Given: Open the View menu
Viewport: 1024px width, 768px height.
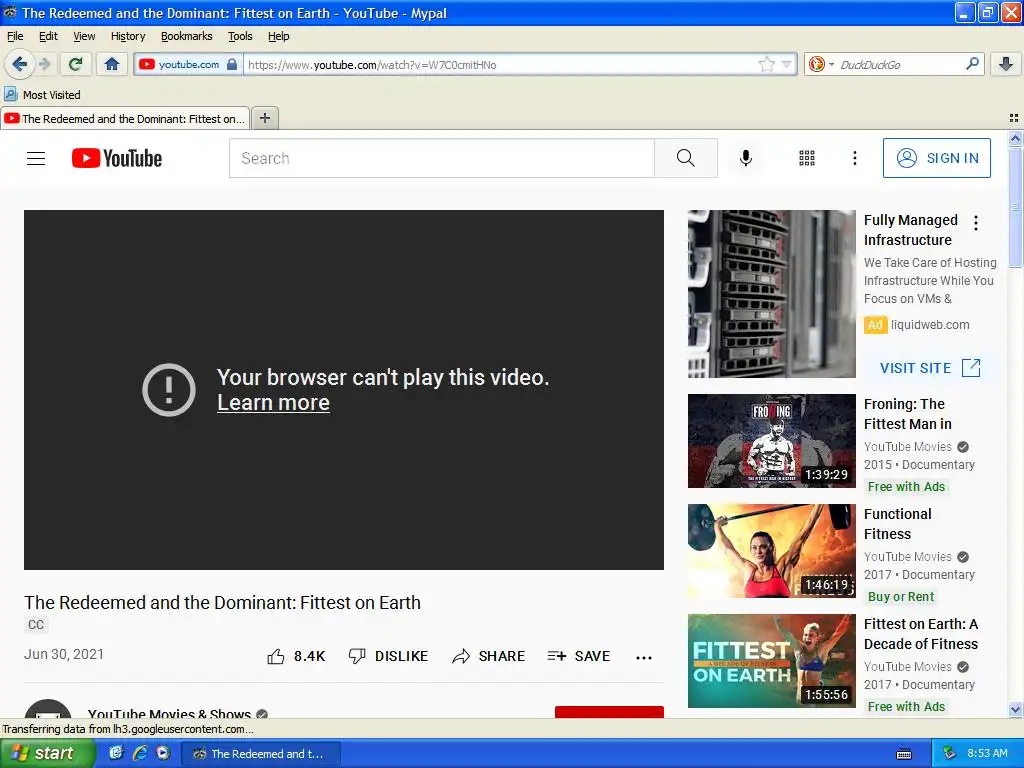Looking at the screenshot, I should coord(84,36).
